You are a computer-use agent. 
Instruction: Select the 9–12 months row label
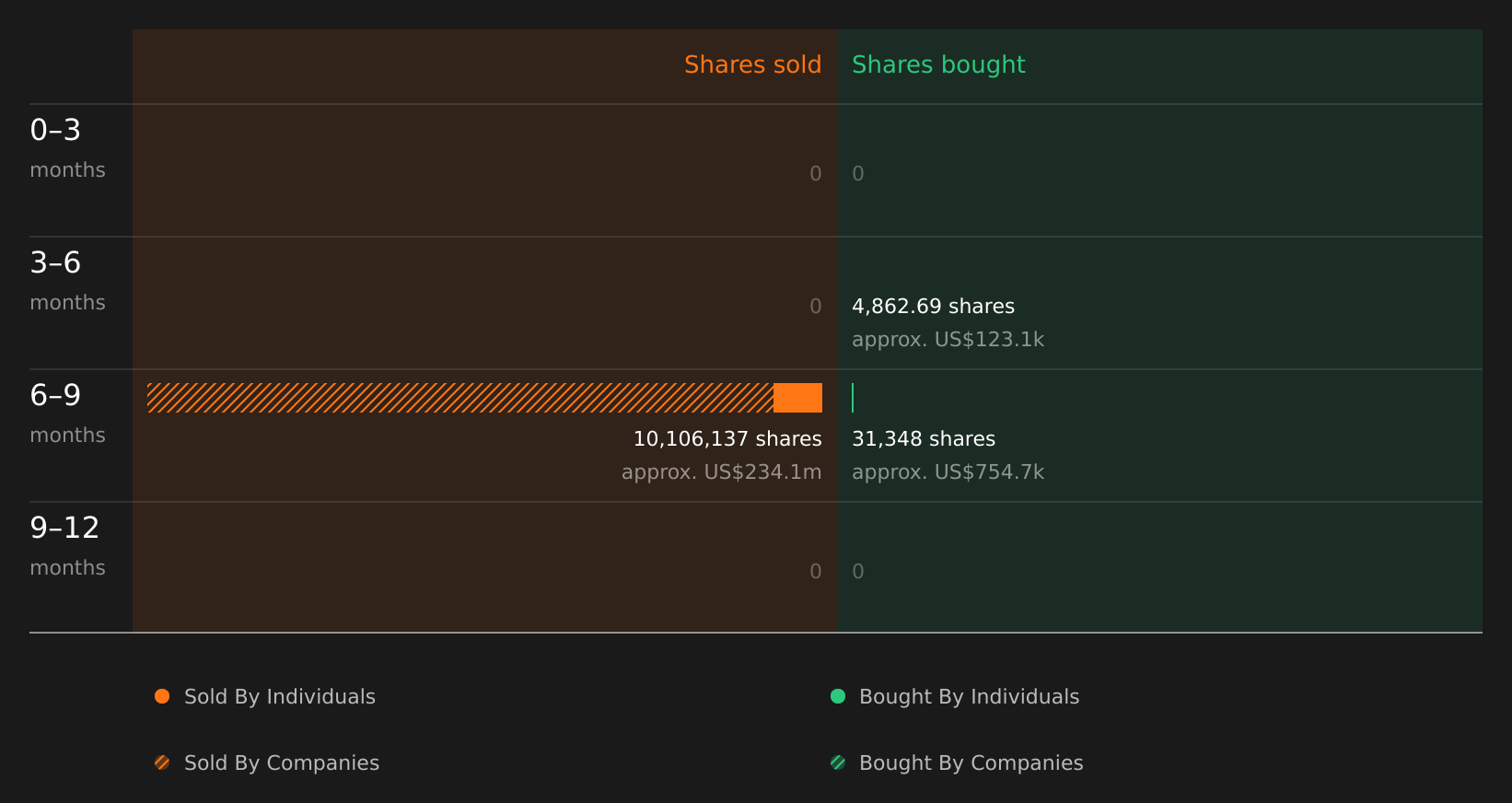[67, 546]
